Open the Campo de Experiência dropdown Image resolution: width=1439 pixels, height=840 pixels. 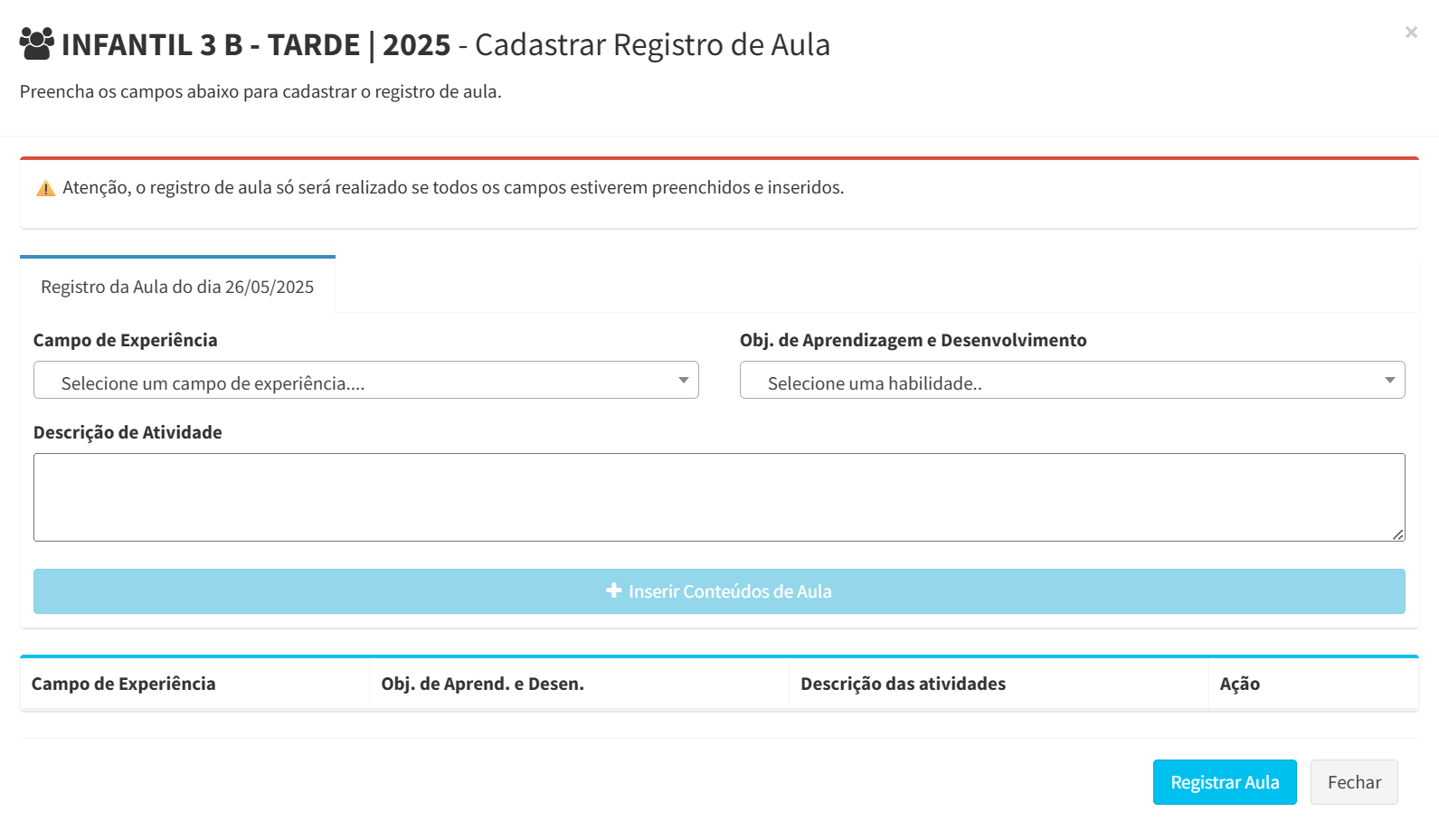[x=366, y=380]
